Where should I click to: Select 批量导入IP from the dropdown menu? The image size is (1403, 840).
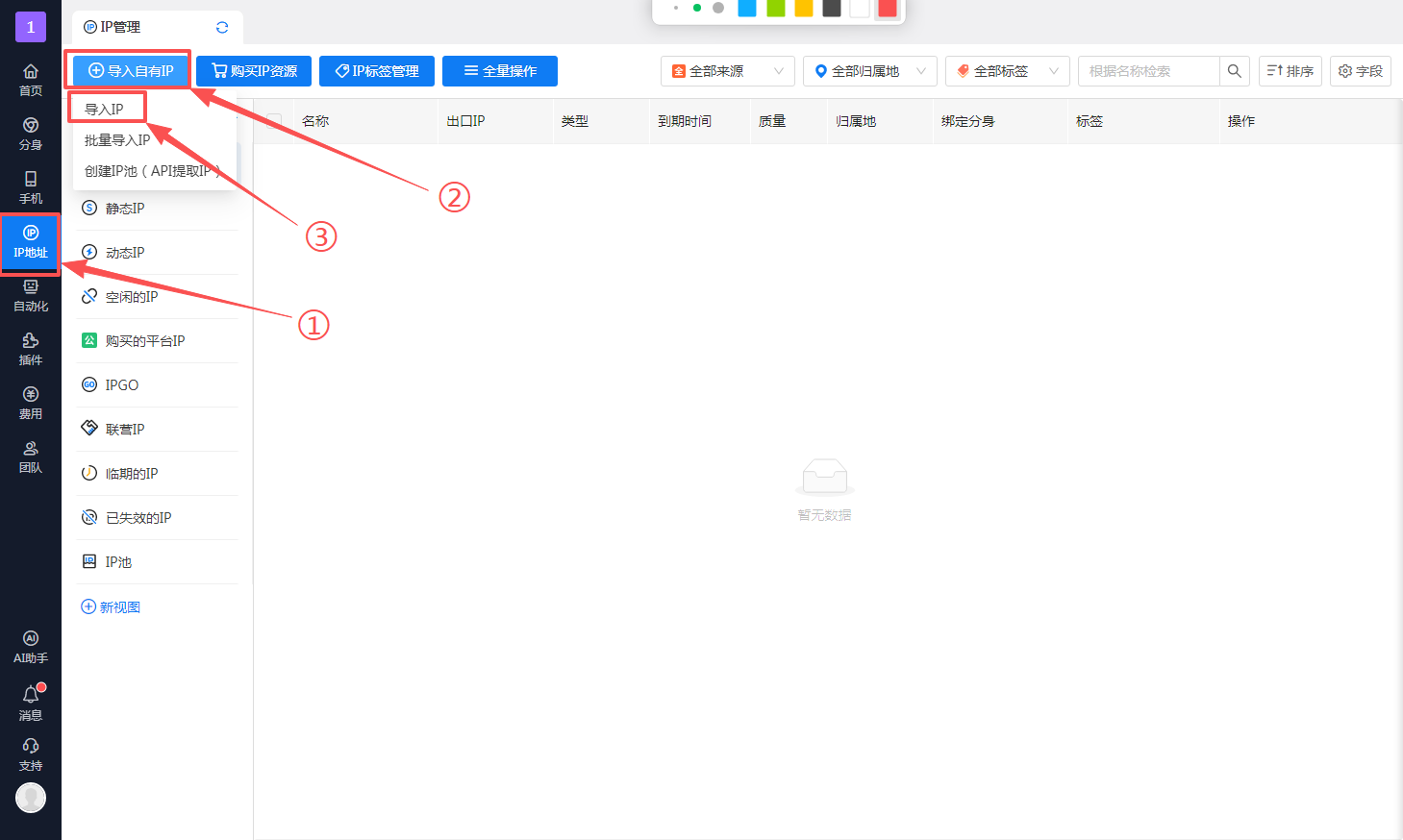[117, 140]
